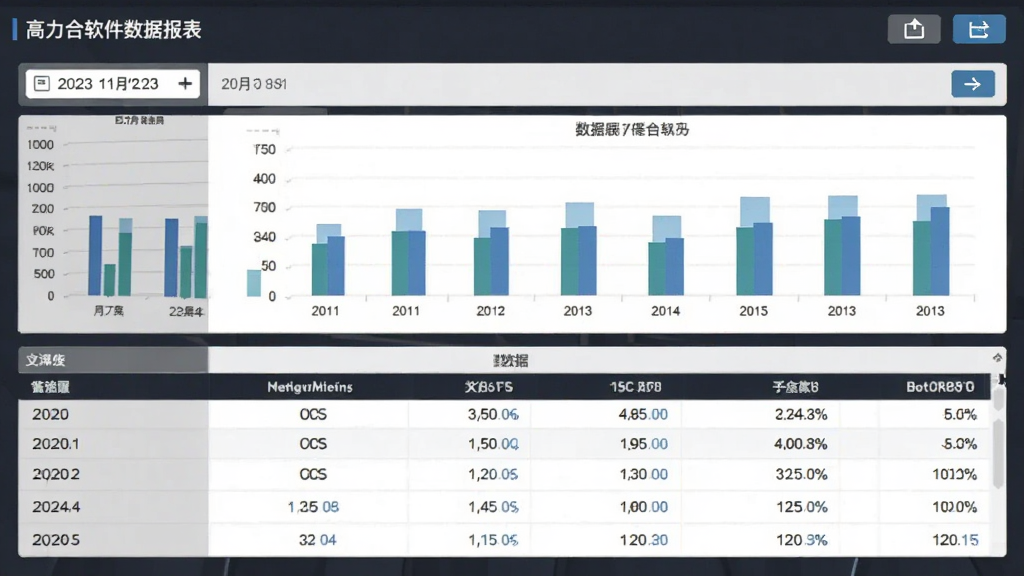Focus the filter input field beside the date picker
The width and height of the screenshot is (1024, 576).
coord(579,84)
